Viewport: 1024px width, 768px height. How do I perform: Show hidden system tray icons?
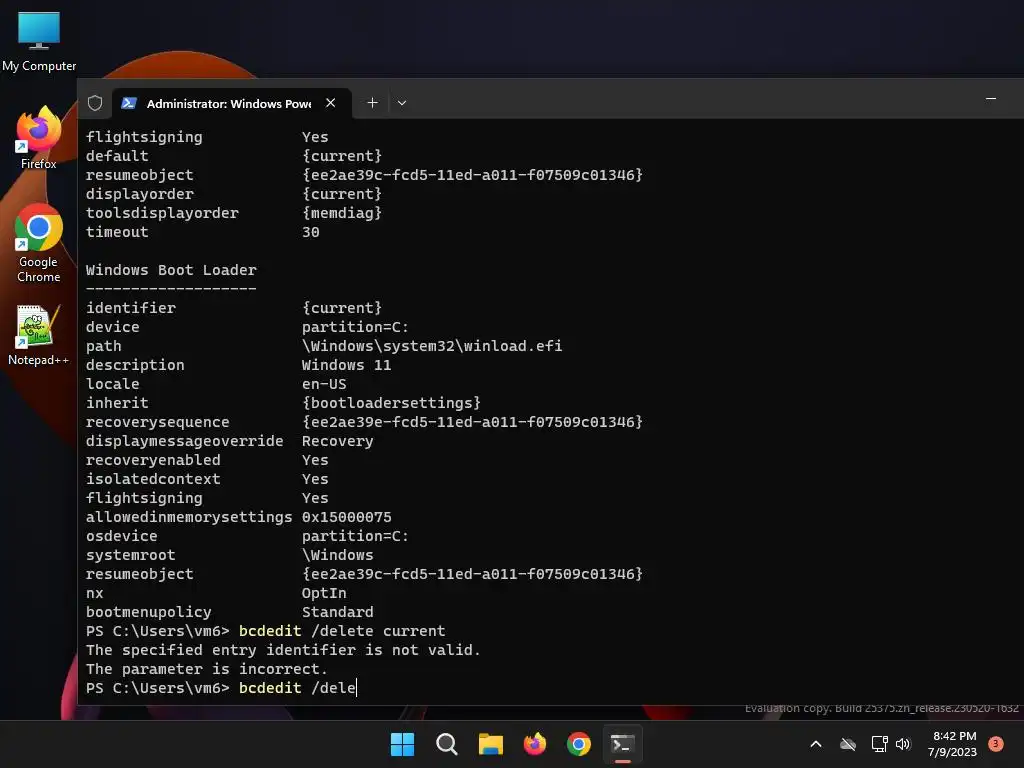(x=816, y=744)
